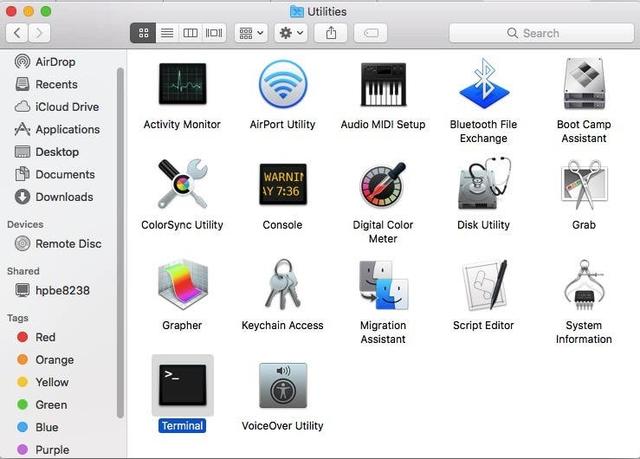Open the Boot Camp Assistant icon
This screenshot has height=459, width=640.
click(583, 85)
